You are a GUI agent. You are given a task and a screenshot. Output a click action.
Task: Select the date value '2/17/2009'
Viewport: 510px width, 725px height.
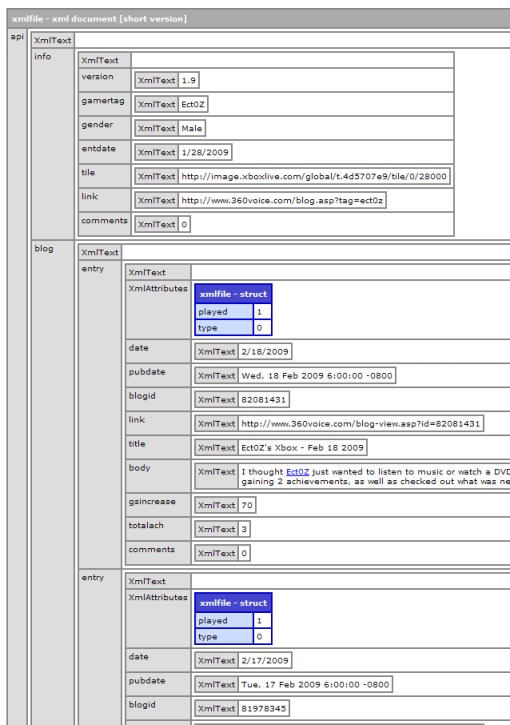coord(265,661)
